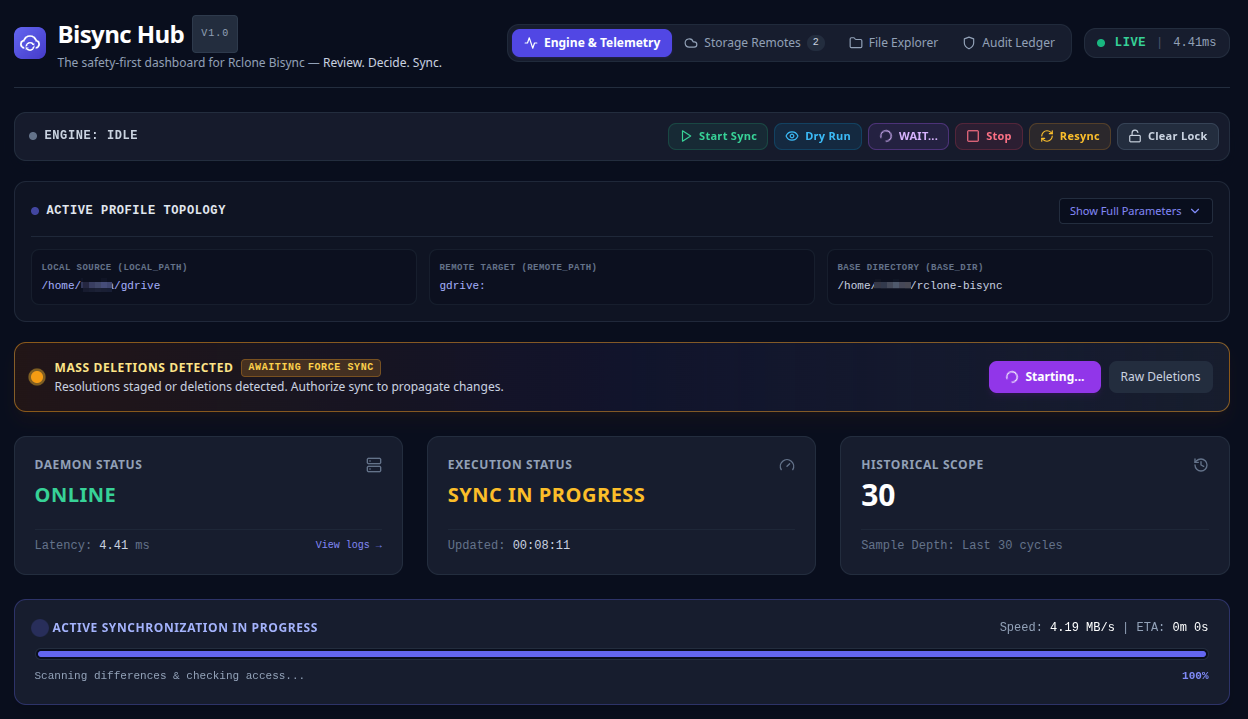Click the 100% progress label
1248x719 pixels.
(x=1195, y=676)
